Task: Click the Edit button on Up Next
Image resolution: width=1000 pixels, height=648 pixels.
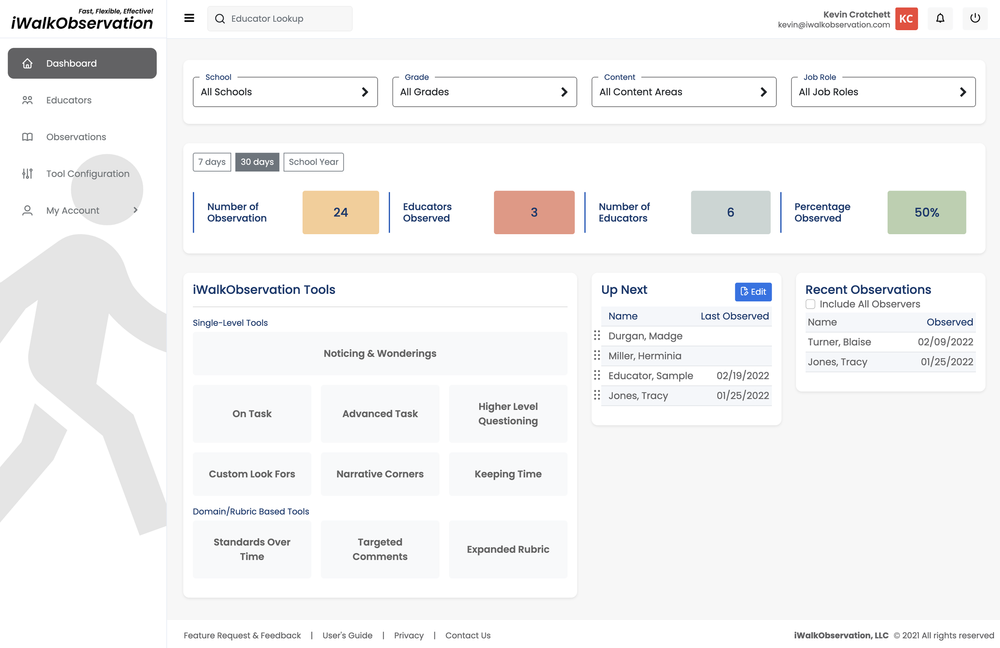Action: (x=753, y=291)
